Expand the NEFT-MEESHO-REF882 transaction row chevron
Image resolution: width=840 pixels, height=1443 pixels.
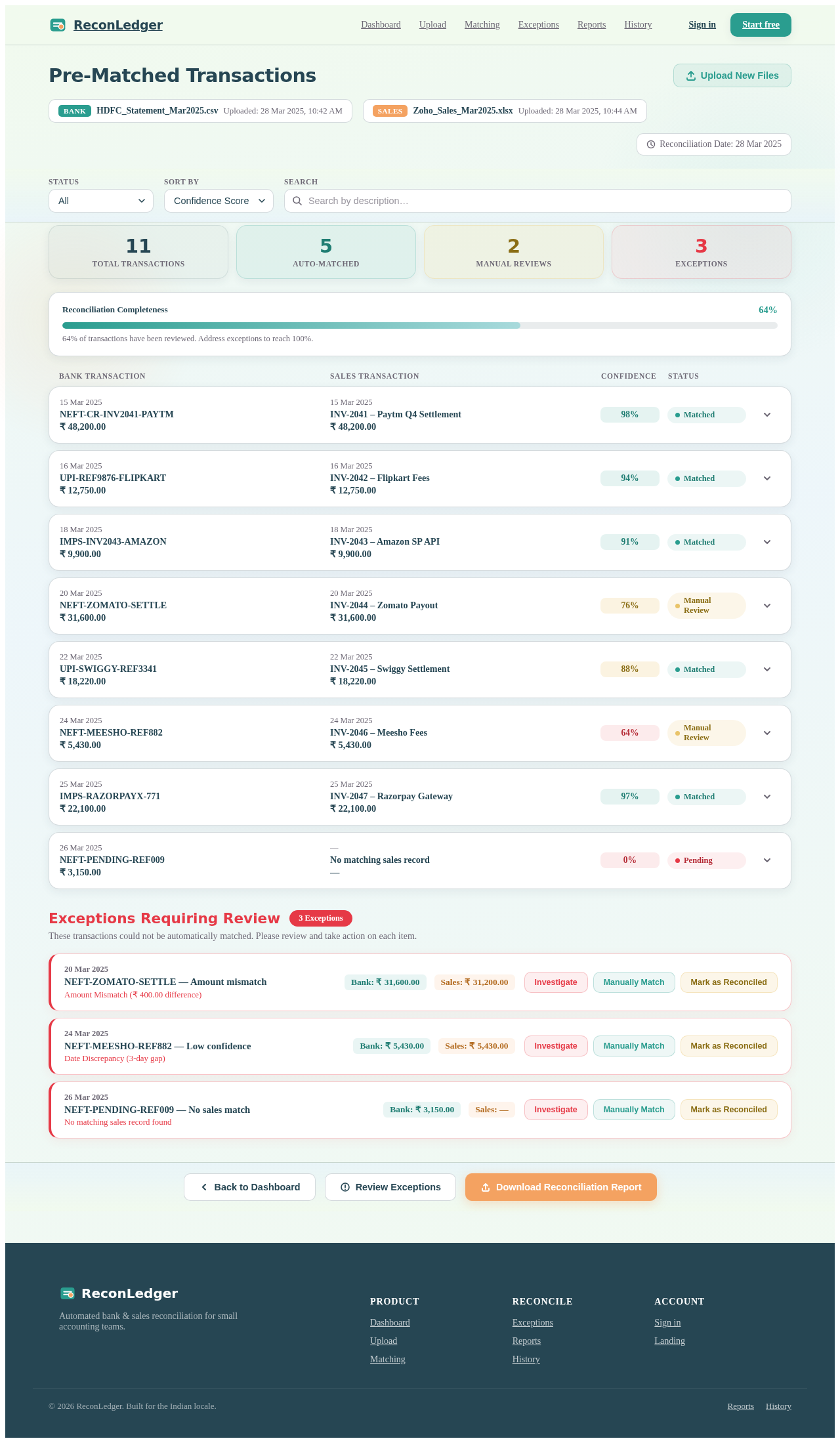point(767,733)
